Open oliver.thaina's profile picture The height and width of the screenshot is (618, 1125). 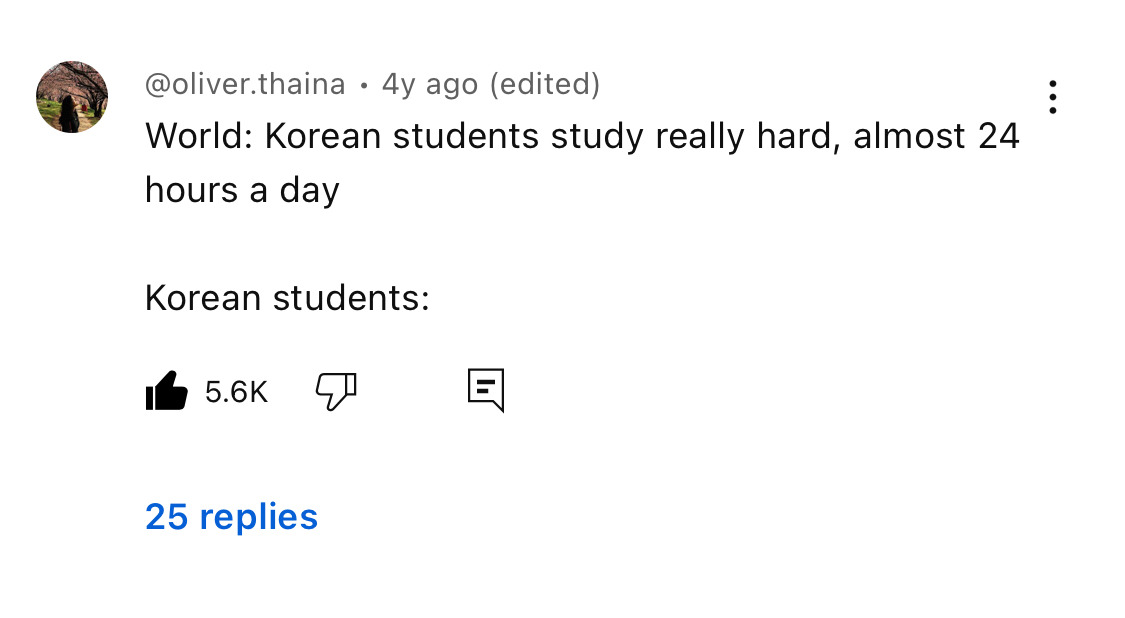(72, 97)
